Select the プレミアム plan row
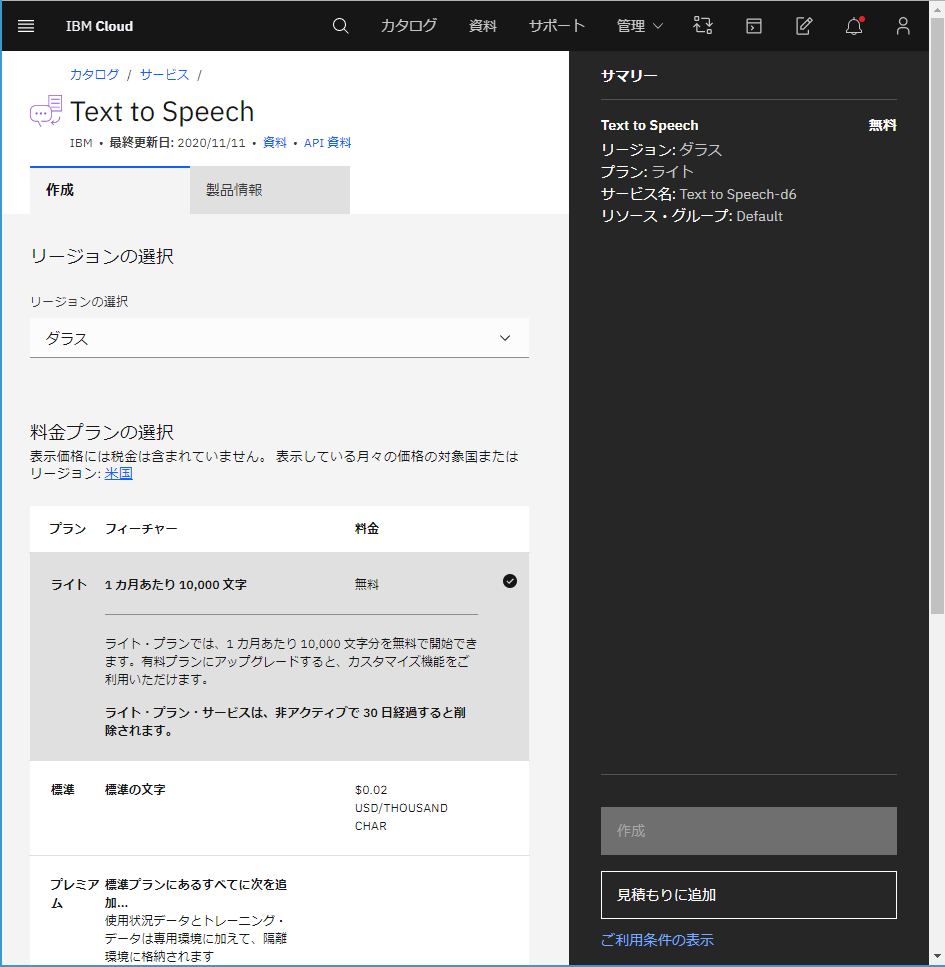The width and height of the screenshot is (945, 967). point(279,910)
